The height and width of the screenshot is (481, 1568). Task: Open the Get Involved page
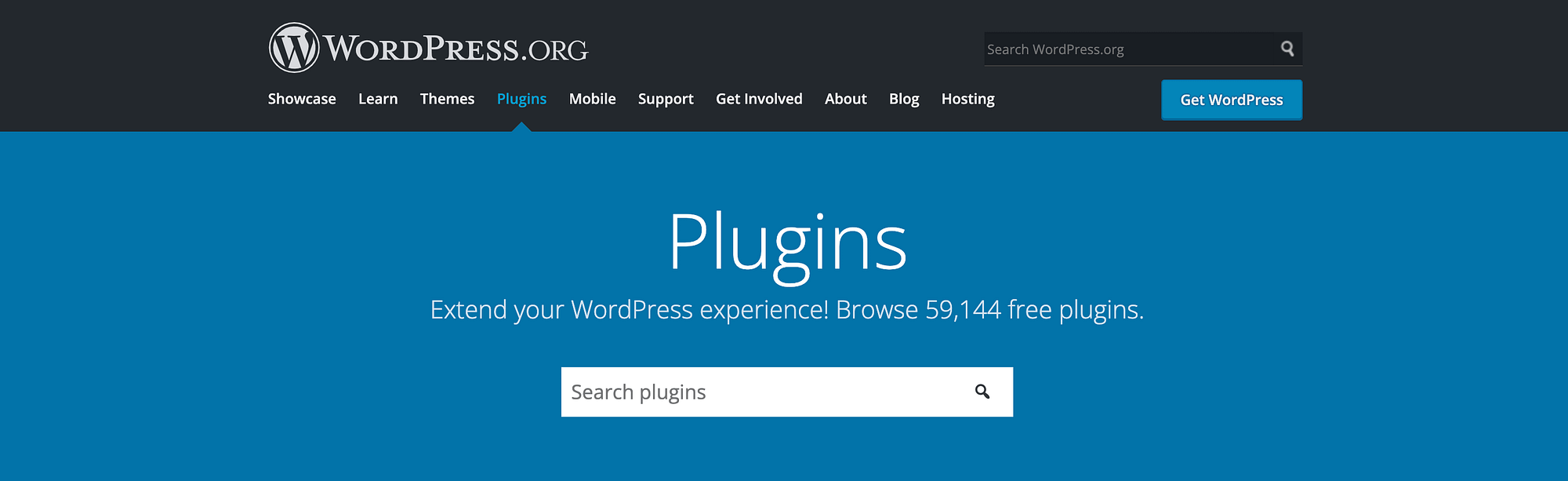point(759,99)
